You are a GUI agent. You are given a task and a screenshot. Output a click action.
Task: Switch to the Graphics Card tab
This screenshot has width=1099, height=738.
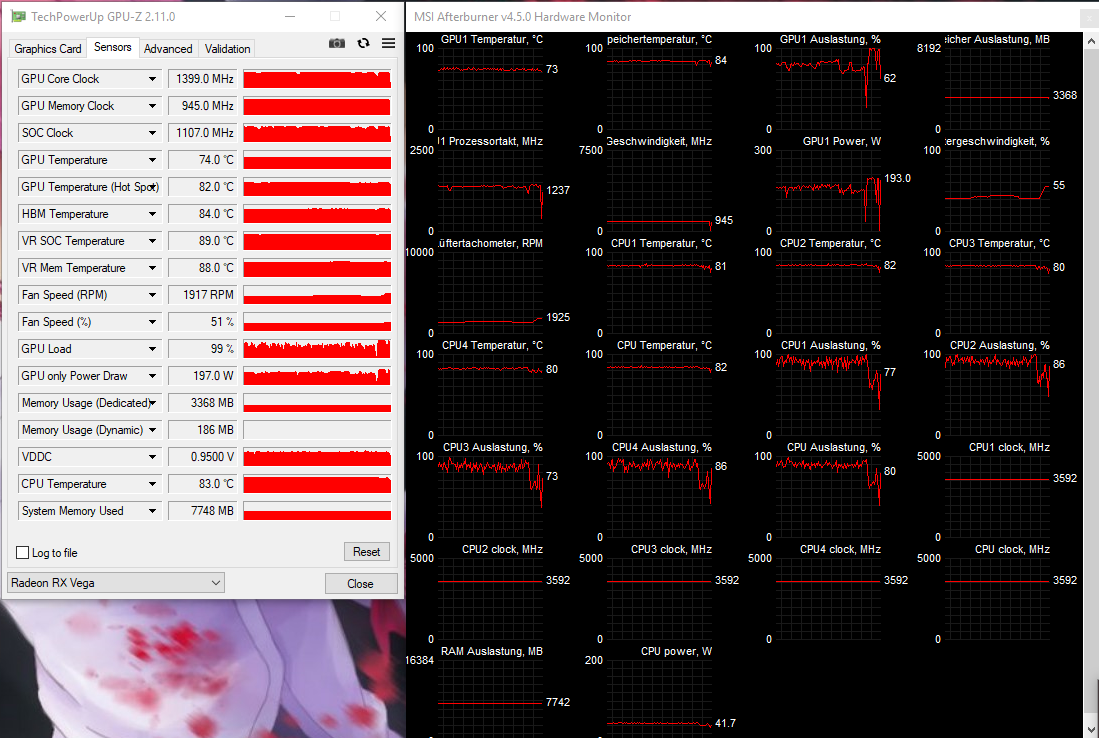48,48
